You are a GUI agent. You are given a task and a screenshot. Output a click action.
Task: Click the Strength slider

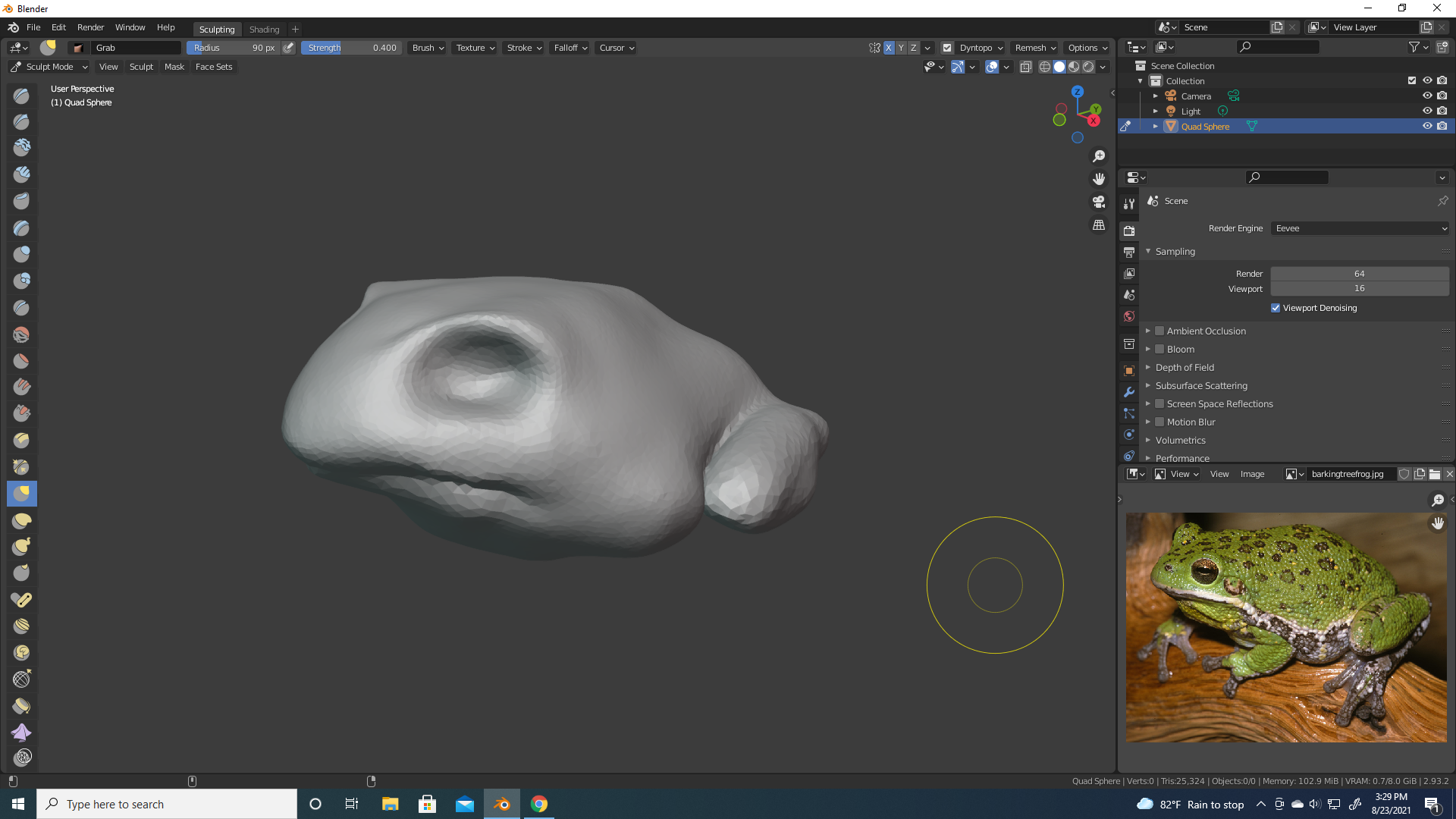click(x=352, y=48)
